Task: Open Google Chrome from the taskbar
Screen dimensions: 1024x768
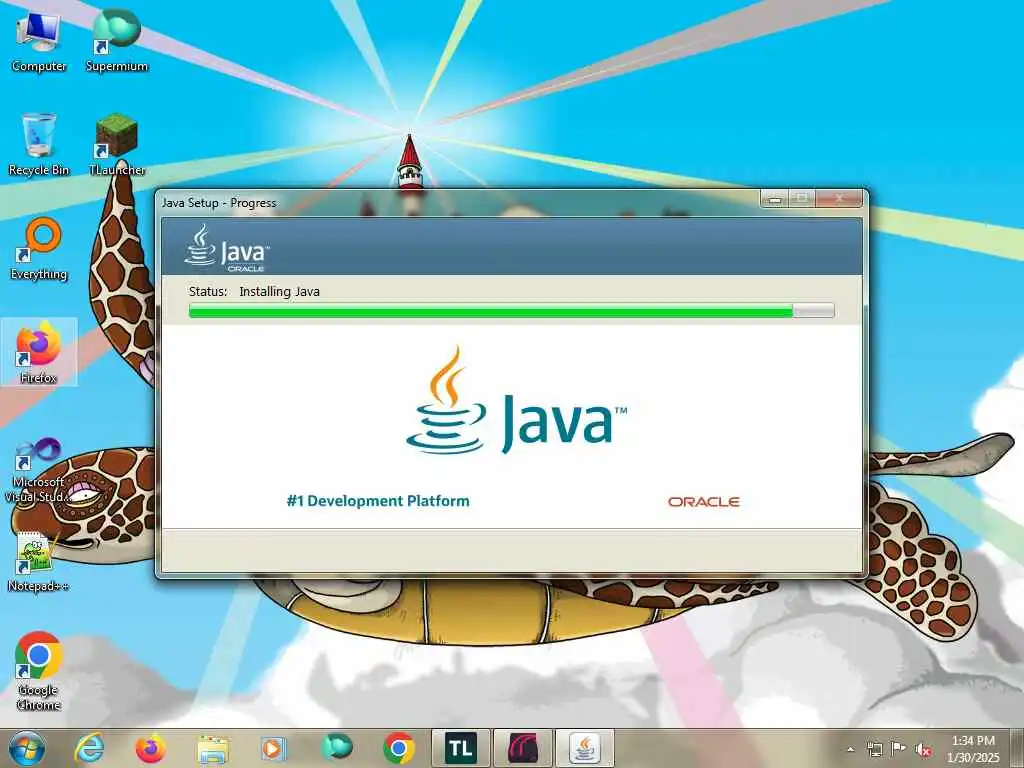Action: click(399, 748)
